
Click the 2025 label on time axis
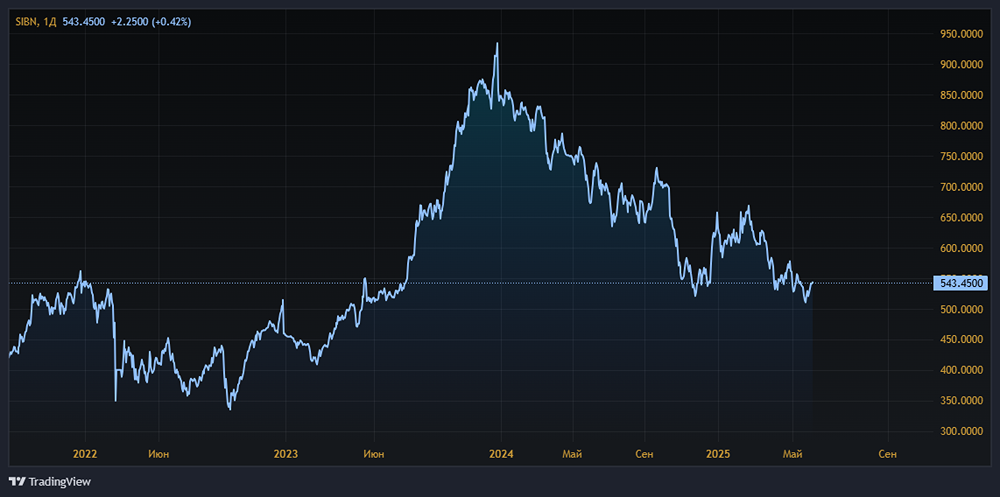718,454
